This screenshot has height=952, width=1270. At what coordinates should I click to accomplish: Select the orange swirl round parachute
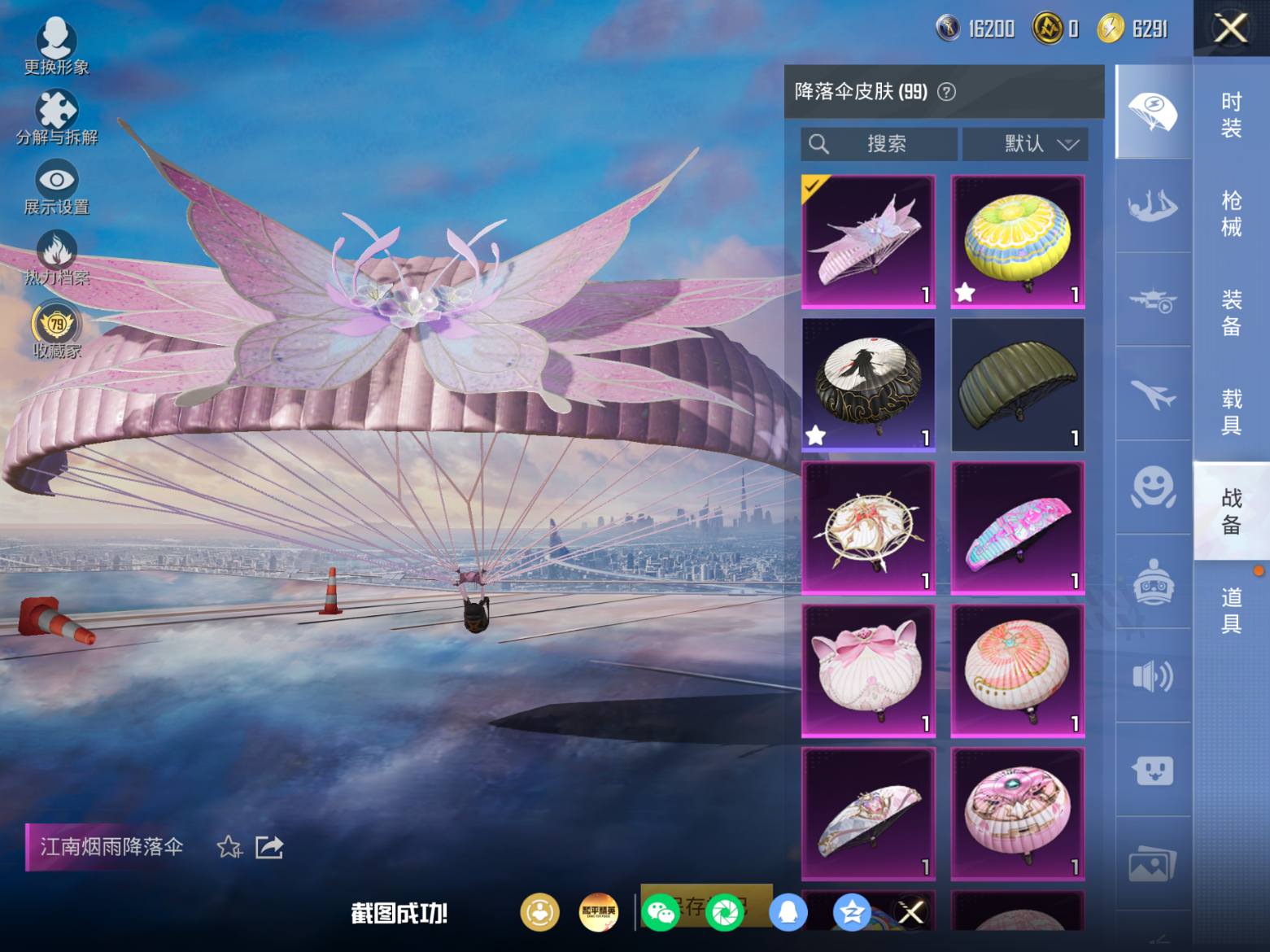click(x=1018, y=671)
